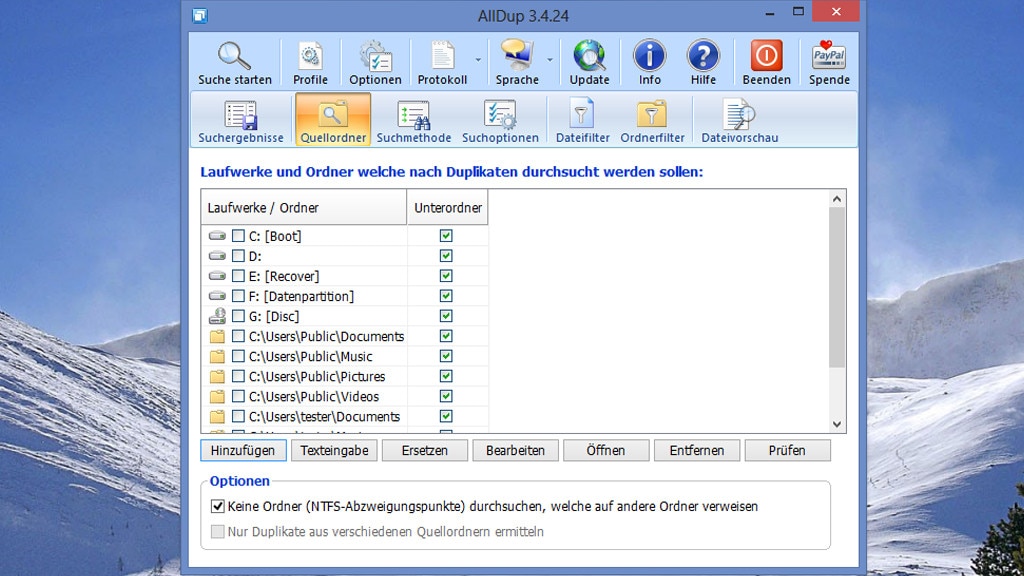This screenshot has height=576, width=1024.
Task: Start search with the magnifier icon
Action: pos(234,56)
